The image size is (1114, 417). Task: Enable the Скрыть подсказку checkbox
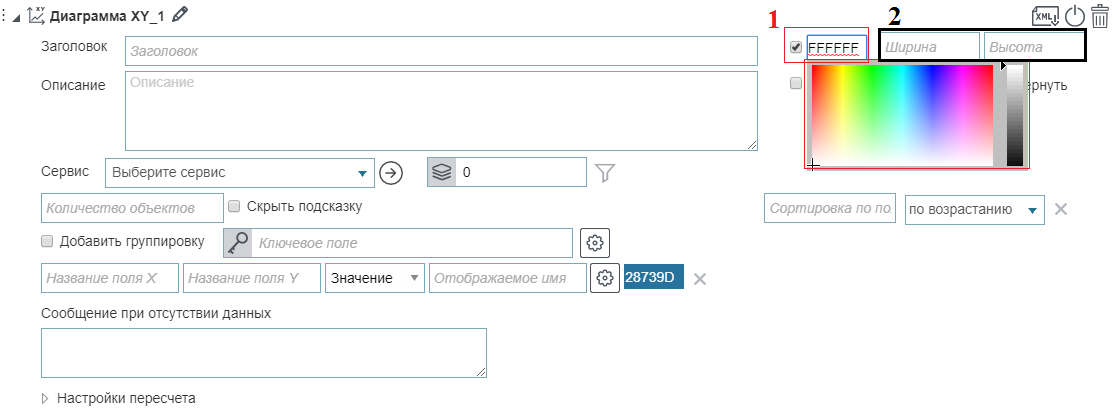[x=234, y=206]
